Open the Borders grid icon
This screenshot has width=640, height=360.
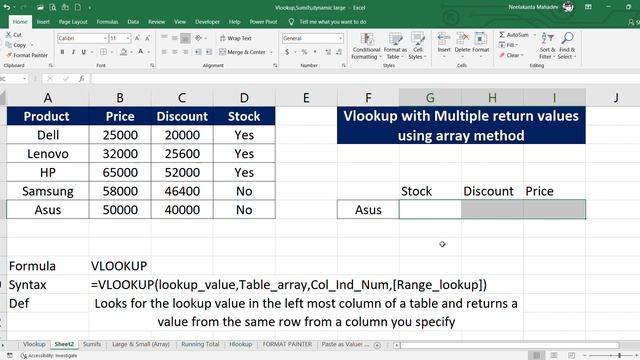tap(103, 52)
